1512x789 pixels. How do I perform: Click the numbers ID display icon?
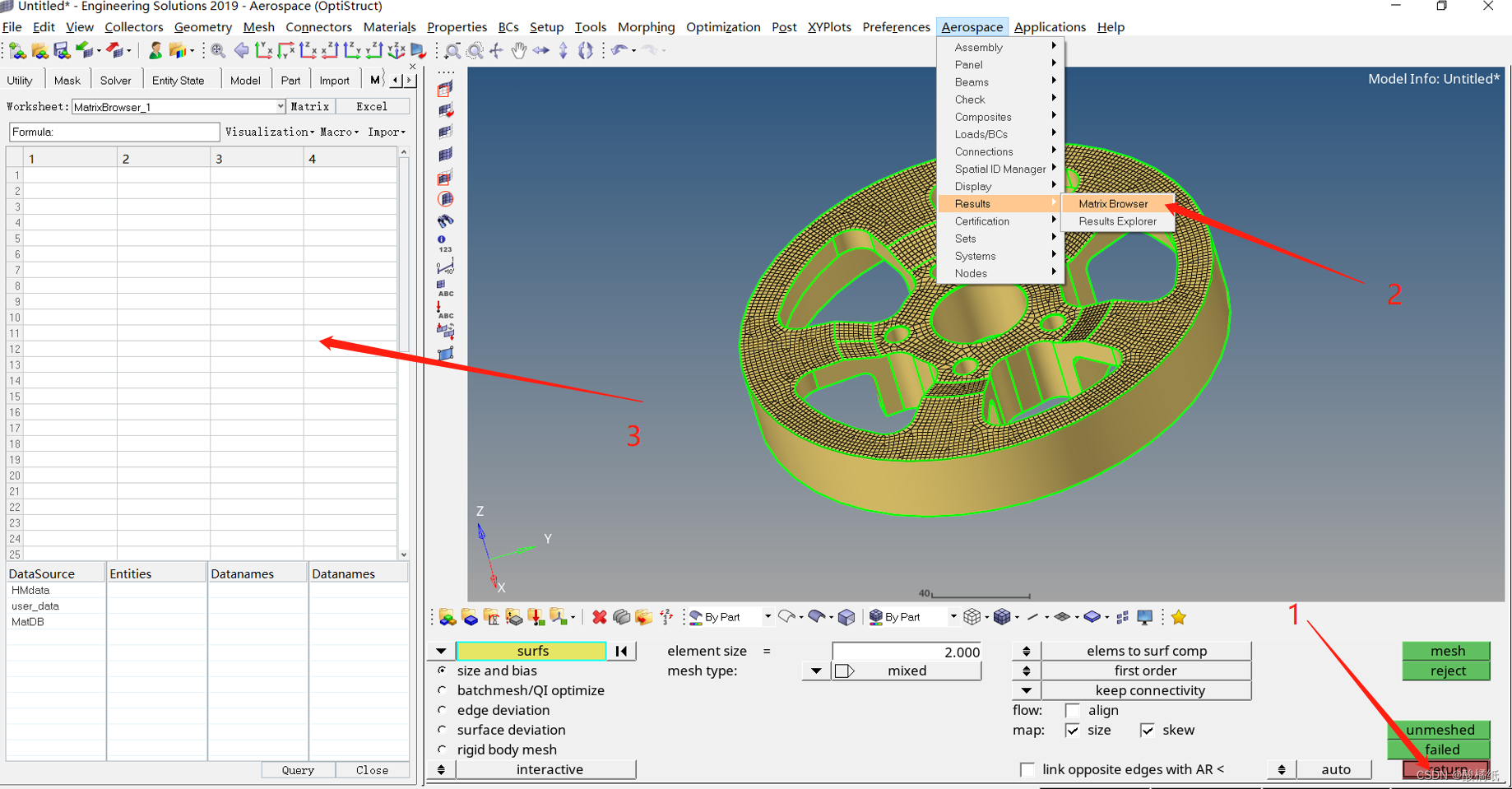(x=445, y=244)
